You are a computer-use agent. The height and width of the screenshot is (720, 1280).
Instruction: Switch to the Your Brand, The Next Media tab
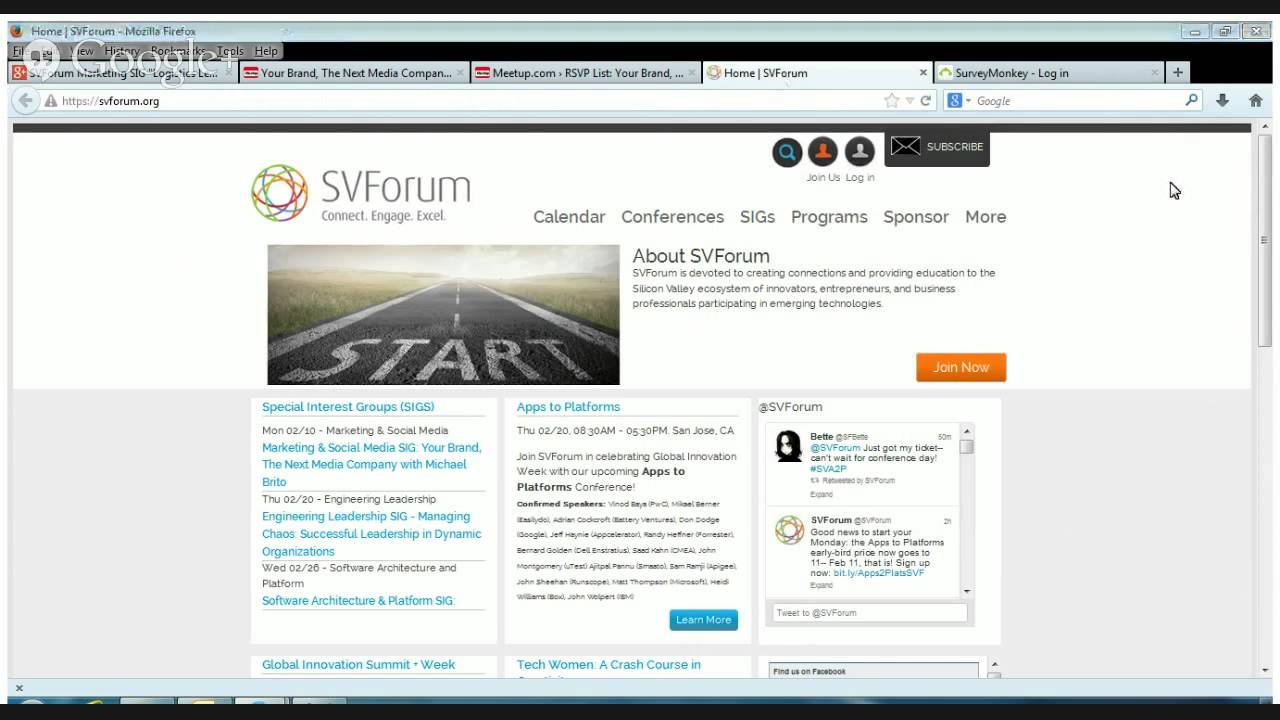(354, 72)
